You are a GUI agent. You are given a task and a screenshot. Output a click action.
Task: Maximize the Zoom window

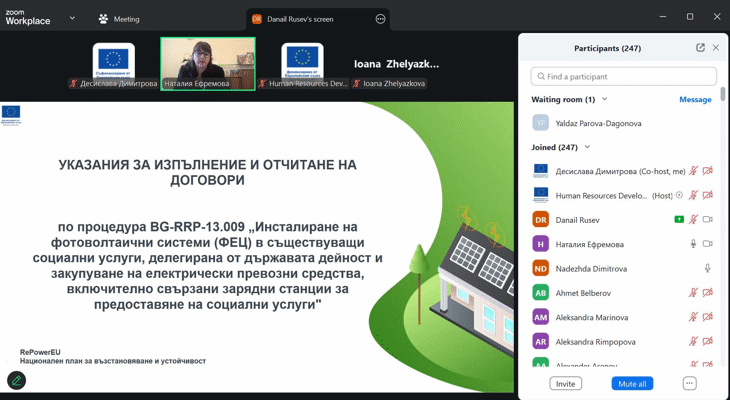click(x=690, y=16)
